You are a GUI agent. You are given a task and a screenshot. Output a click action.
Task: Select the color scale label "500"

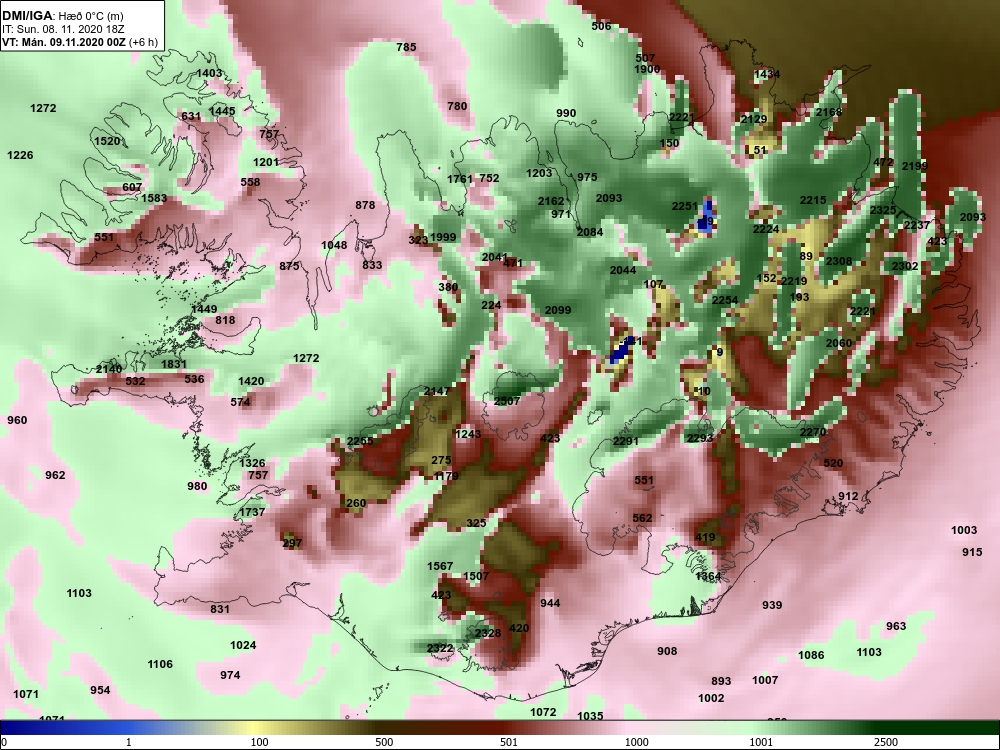(384, 742)
